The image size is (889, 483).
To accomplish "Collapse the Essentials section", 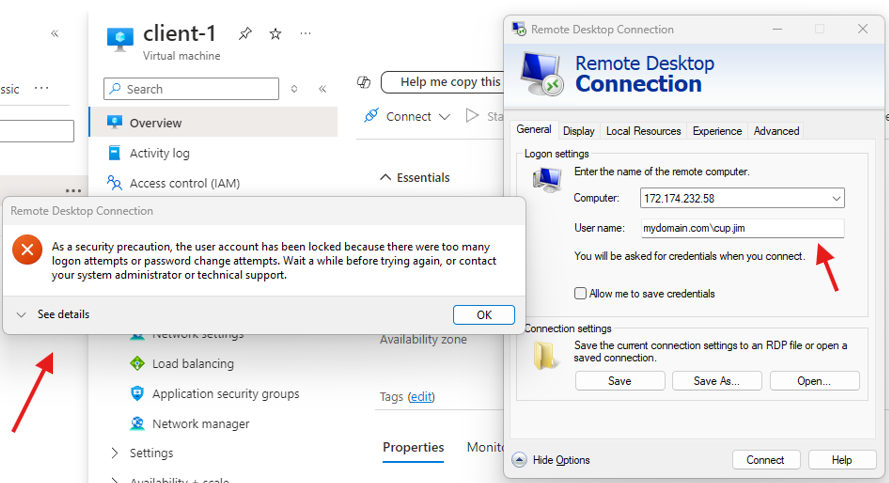I will click(386, 177).
